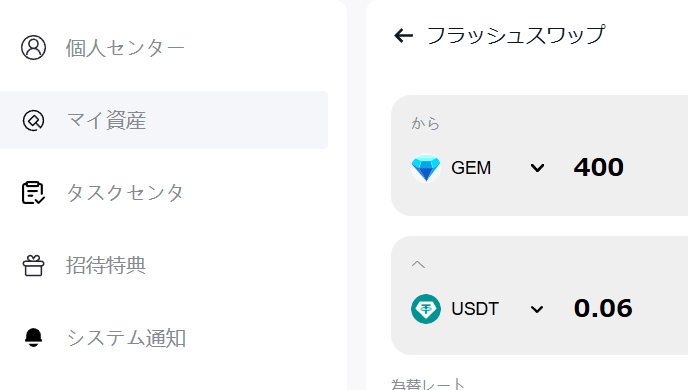
Task: Open the GEM token selector label
Action: [471, 168]
